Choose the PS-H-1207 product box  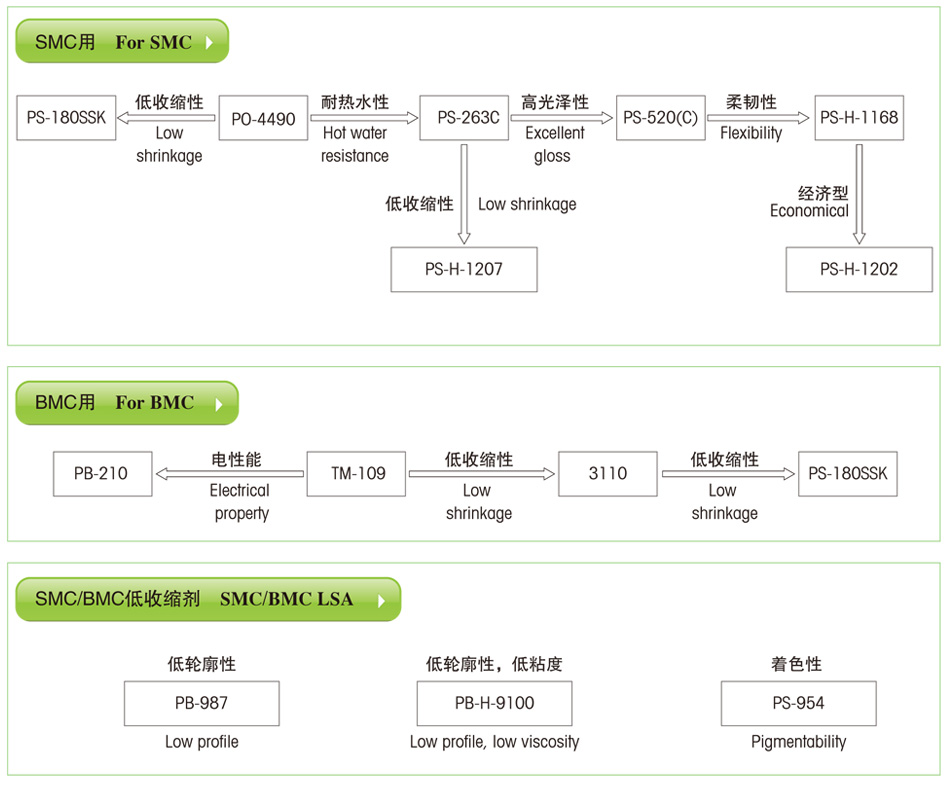pyautogui.click(x=463, y=270)
